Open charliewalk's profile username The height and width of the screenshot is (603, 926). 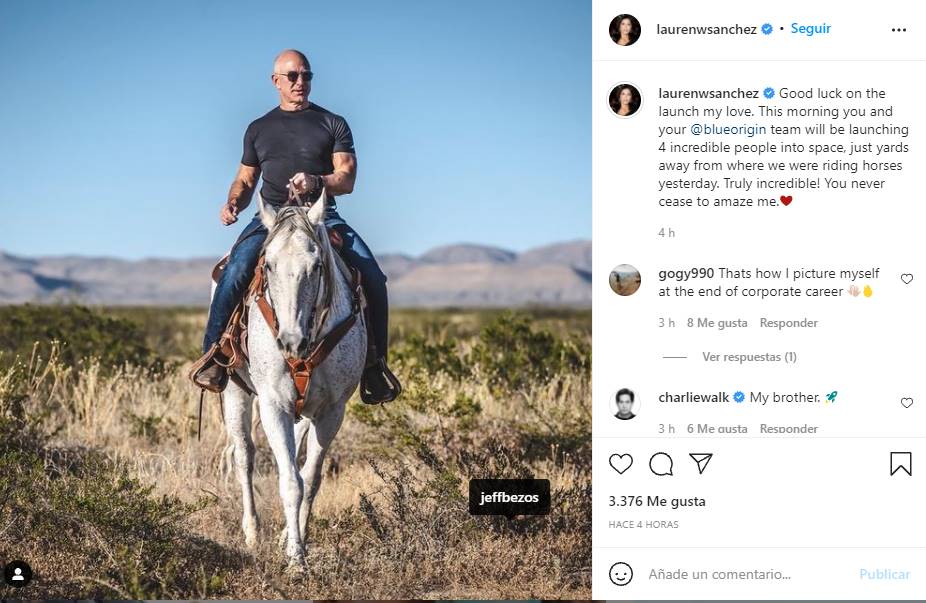pyautogui.click(x=693, y=397)
